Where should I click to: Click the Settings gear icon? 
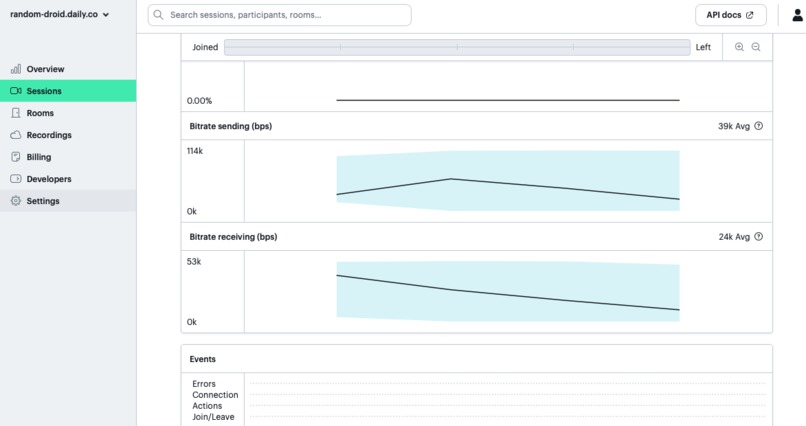point(16,201)
